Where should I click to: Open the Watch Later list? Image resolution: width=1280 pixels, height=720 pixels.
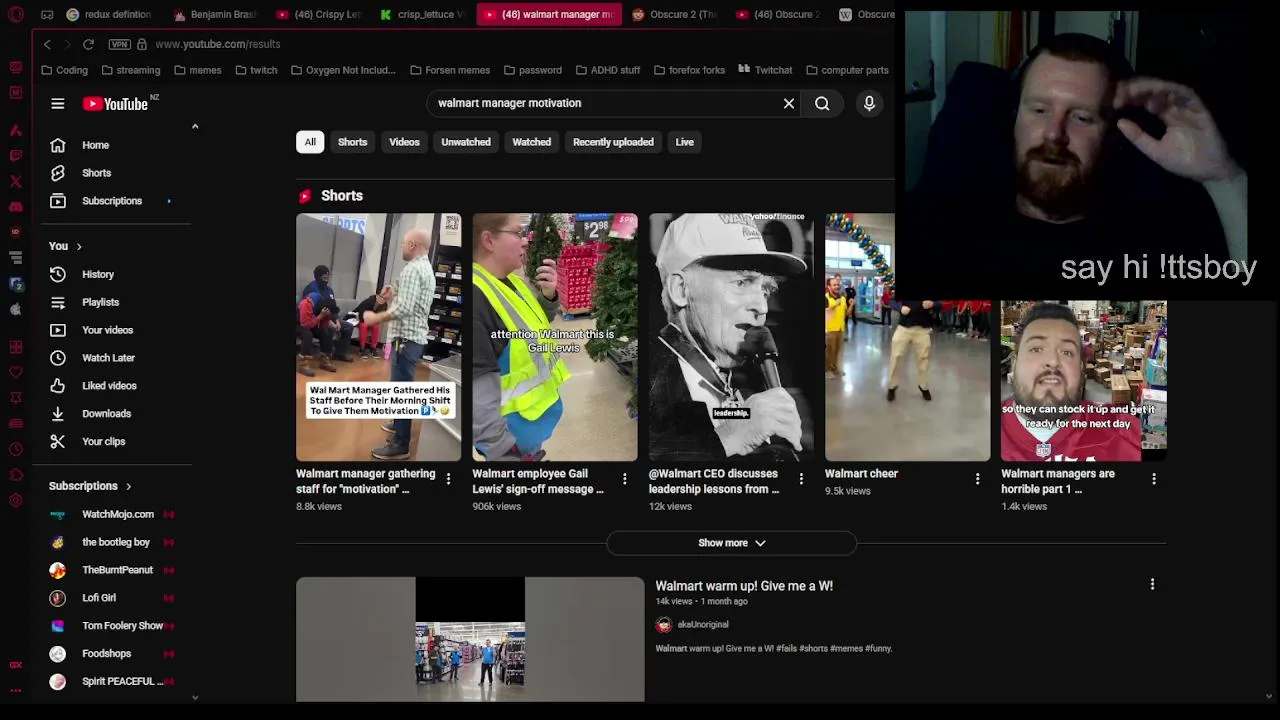click(x=108, y=358)
